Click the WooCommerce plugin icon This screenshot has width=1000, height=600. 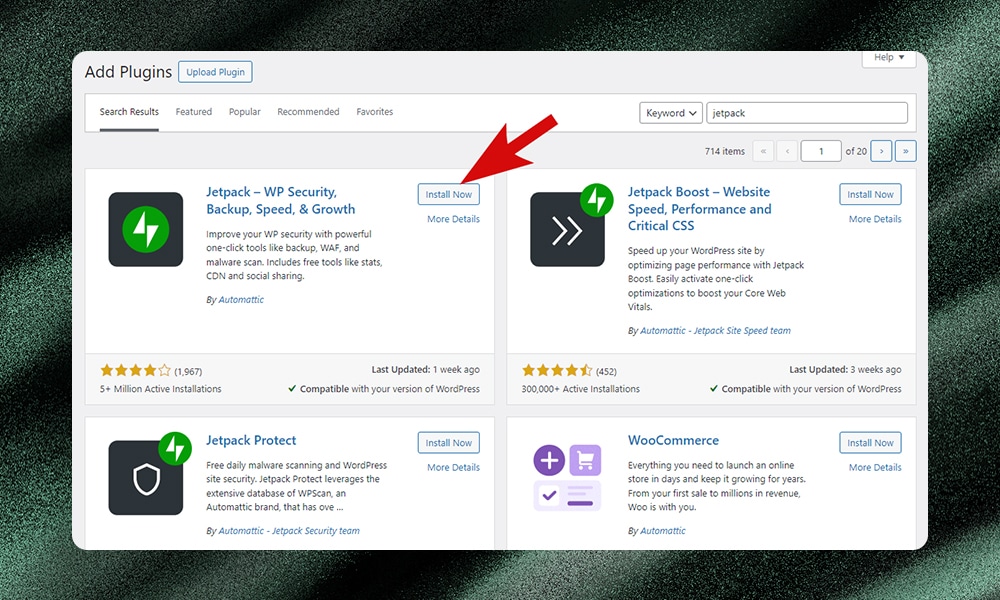tap(568, 477)
